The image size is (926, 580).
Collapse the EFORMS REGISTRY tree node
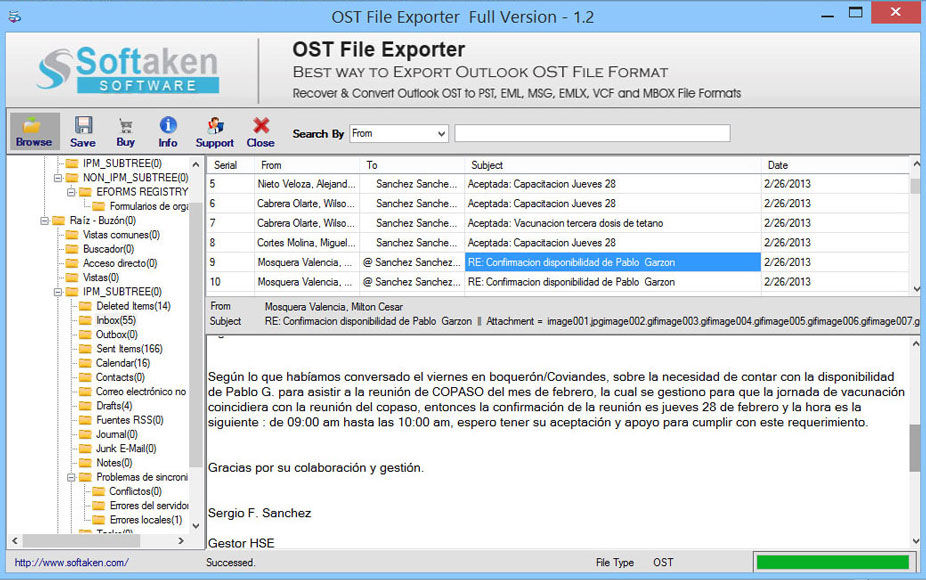coord(71,192)
